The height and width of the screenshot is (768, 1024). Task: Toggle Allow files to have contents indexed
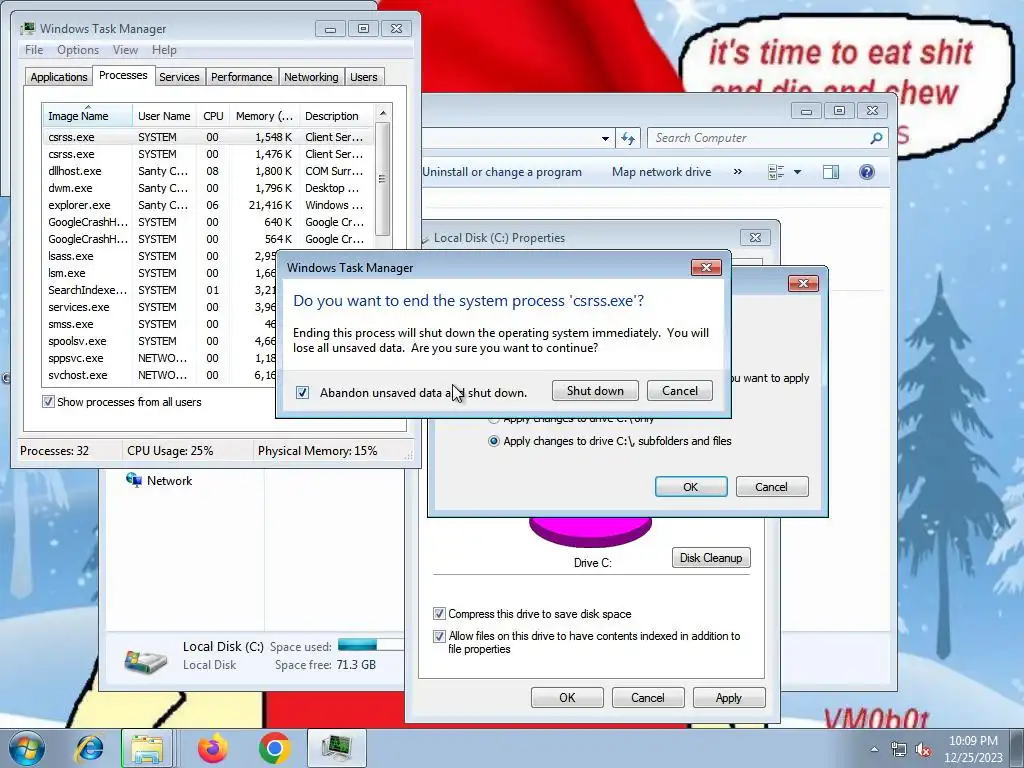click(x=439, y=636)
